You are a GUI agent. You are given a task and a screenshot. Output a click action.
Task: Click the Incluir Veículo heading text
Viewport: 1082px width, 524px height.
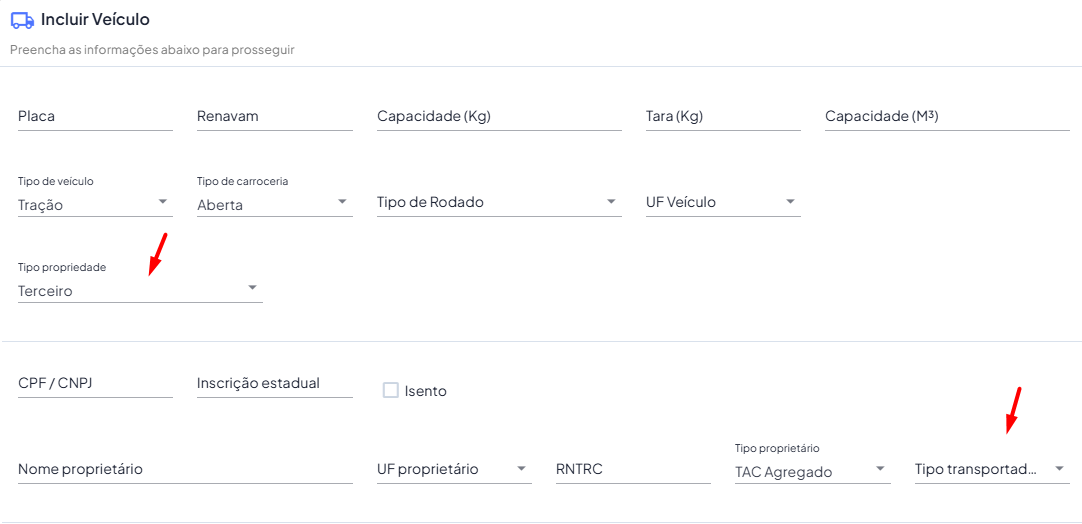[96, 19]
